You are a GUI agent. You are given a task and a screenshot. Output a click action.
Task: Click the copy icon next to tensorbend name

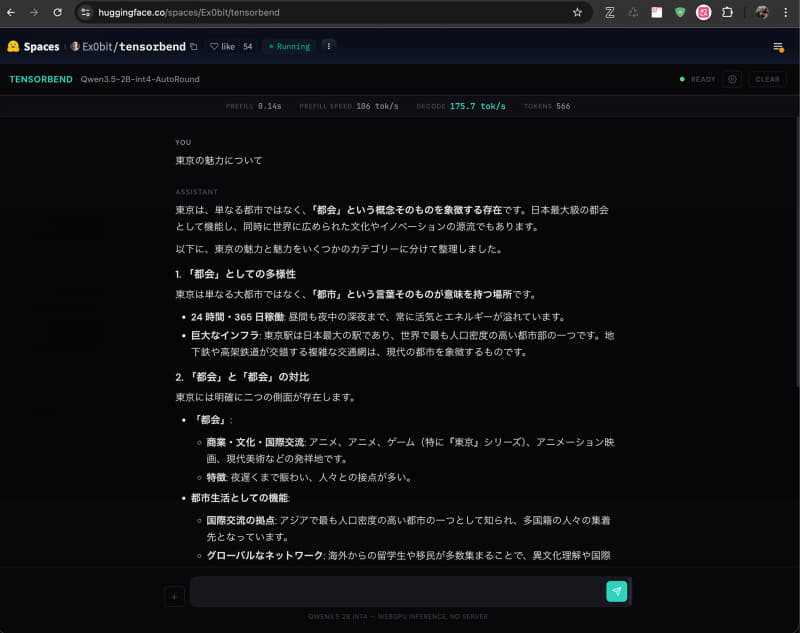pos(193,46)
